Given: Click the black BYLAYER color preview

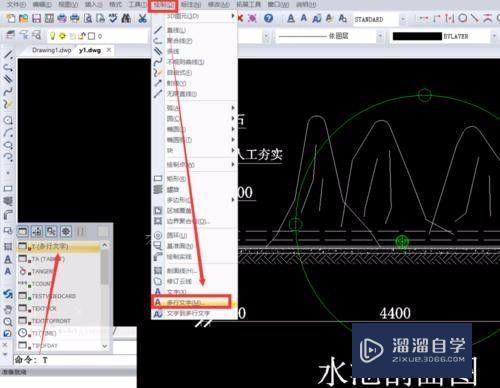Looking at the screenshot, I should tap(417, 36).
